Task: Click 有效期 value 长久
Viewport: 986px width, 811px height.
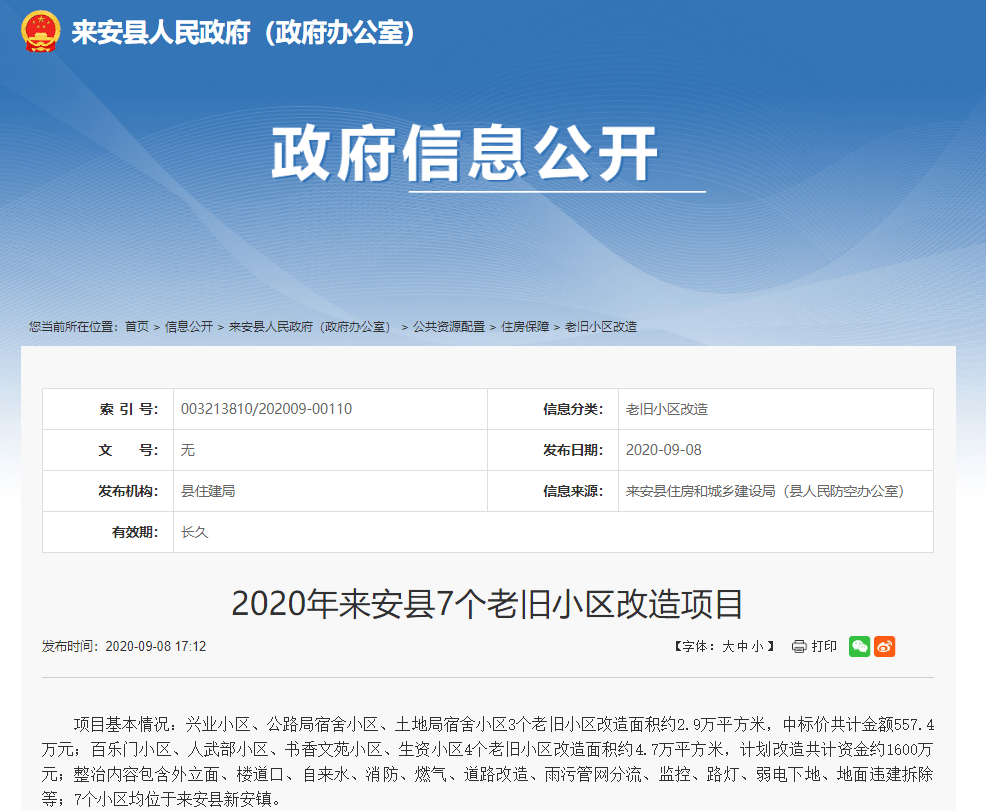Action: pyautogui.click(x=194, y=532)
